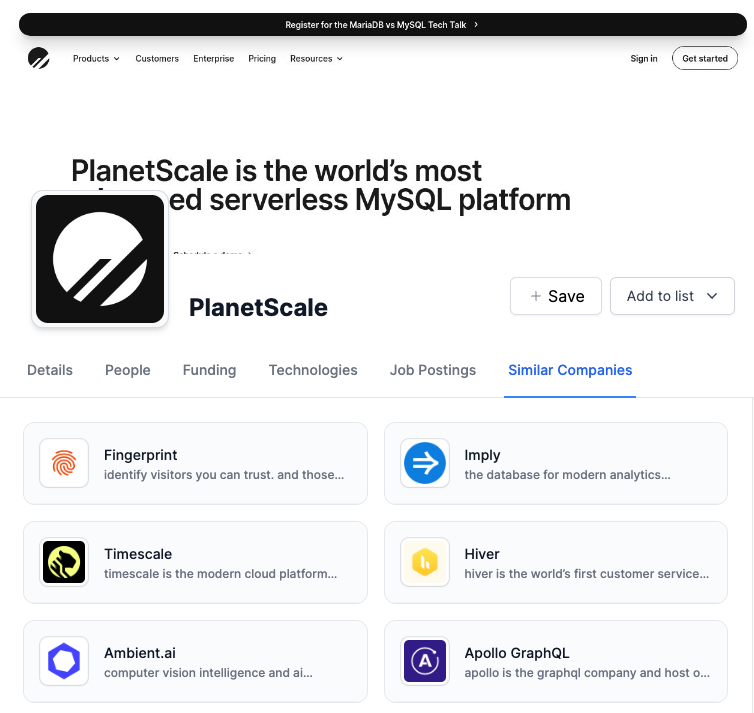This screenshot has height=713, width=754.
Task: Expand the Resources dropdown menu
Action: [316, 59]
